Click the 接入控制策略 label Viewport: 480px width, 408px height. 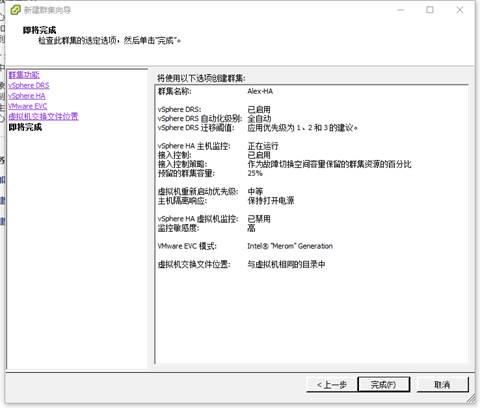coord(182,164)
